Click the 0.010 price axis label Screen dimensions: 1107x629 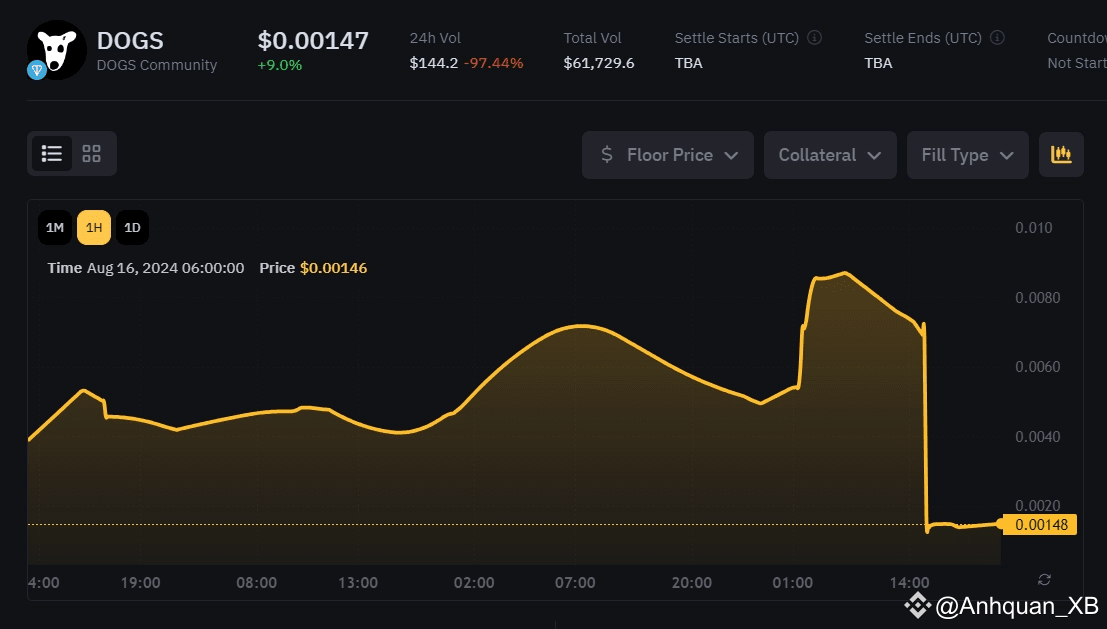(x=1034, y=228)
